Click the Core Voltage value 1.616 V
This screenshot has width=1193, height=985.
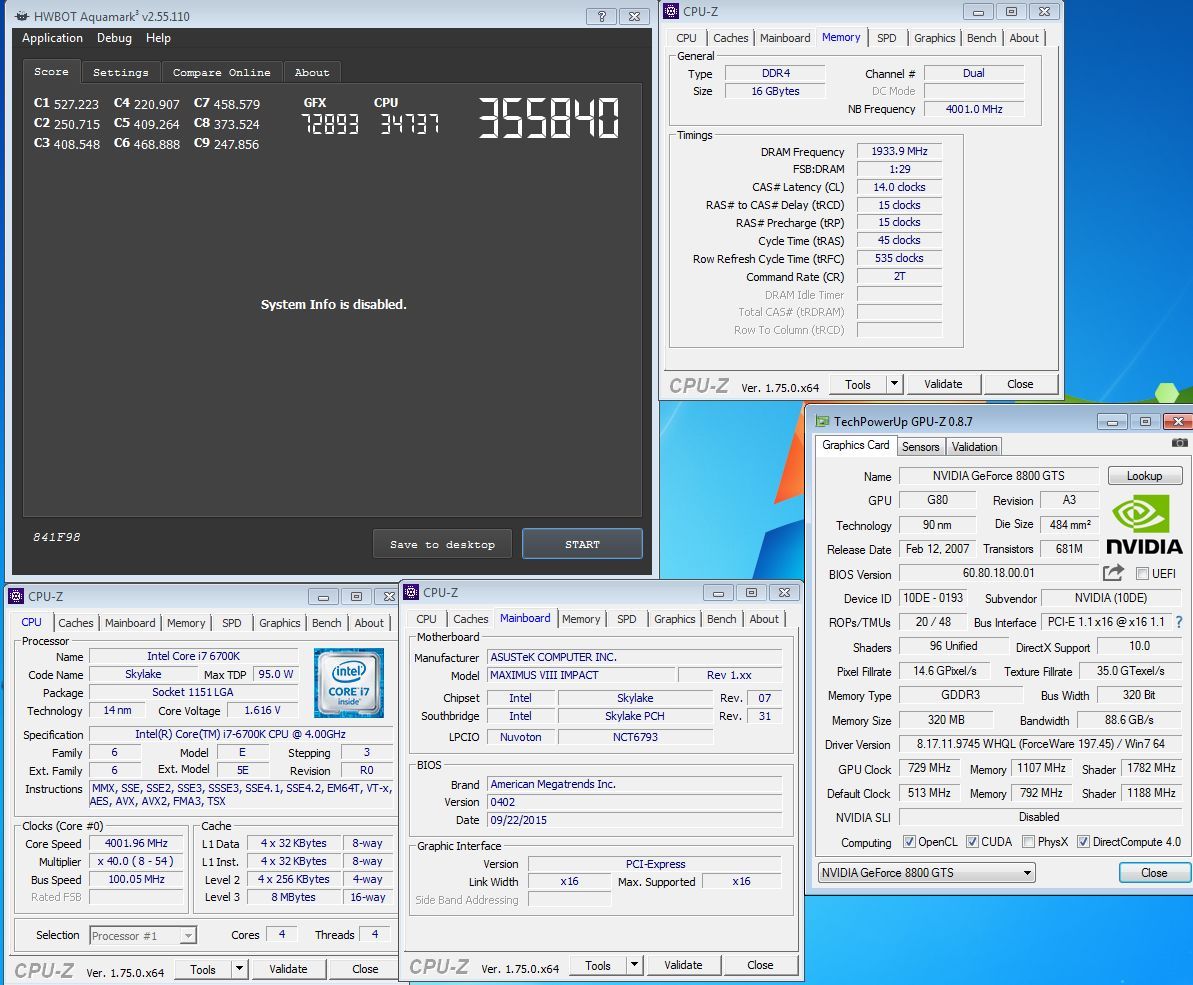262,710
